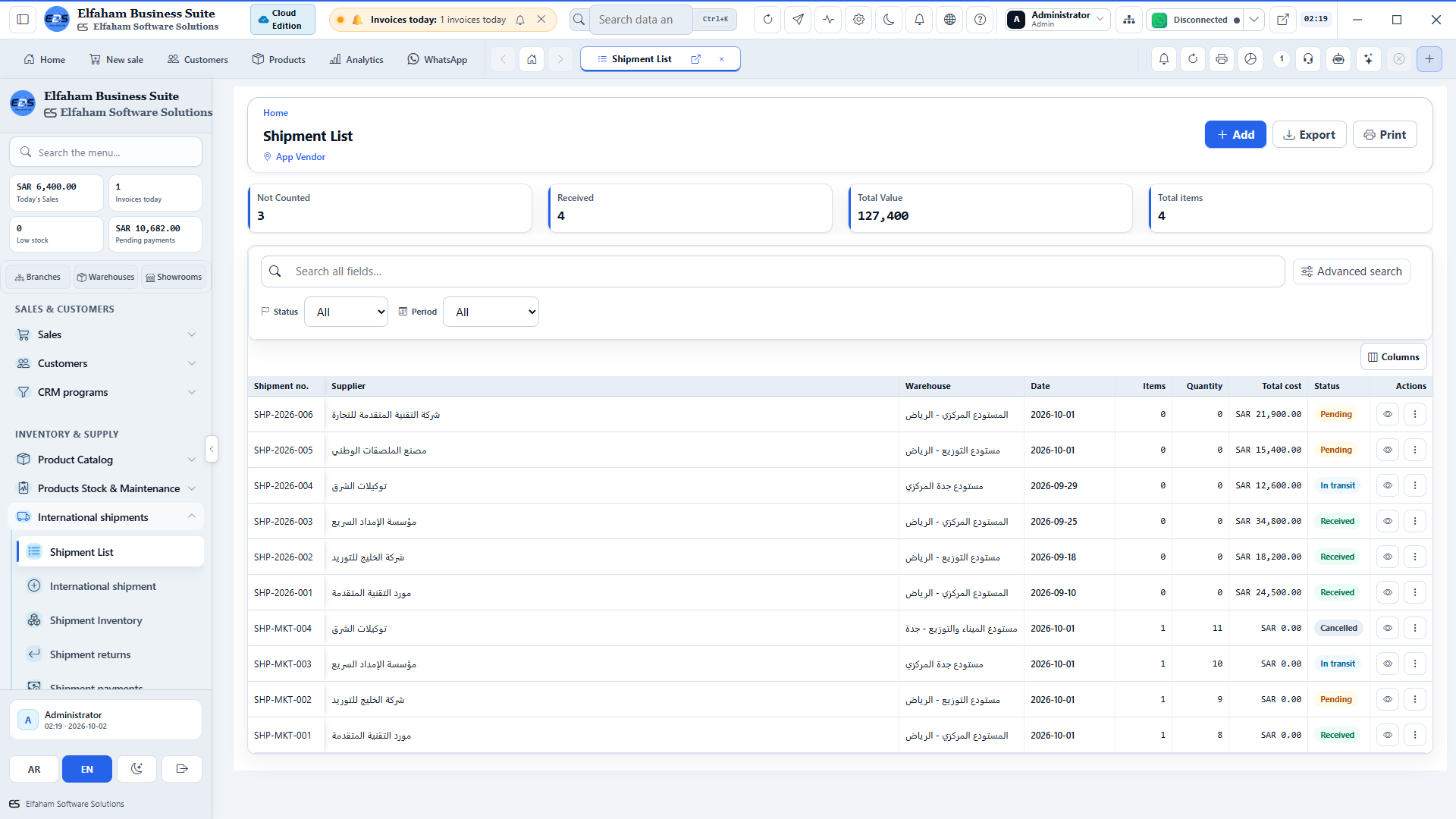Image resolution: width=1456 pixels, height=819 pixels.
Task: Click the Search the menu field
Action: (105, 152)
